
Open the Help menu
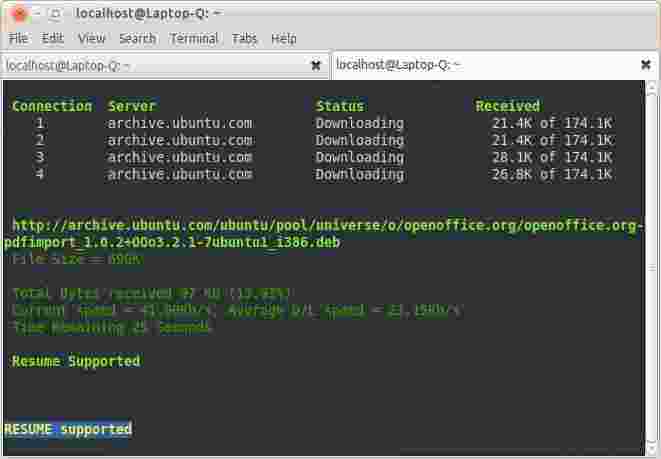pyautogui.click(x=284, y=39)
